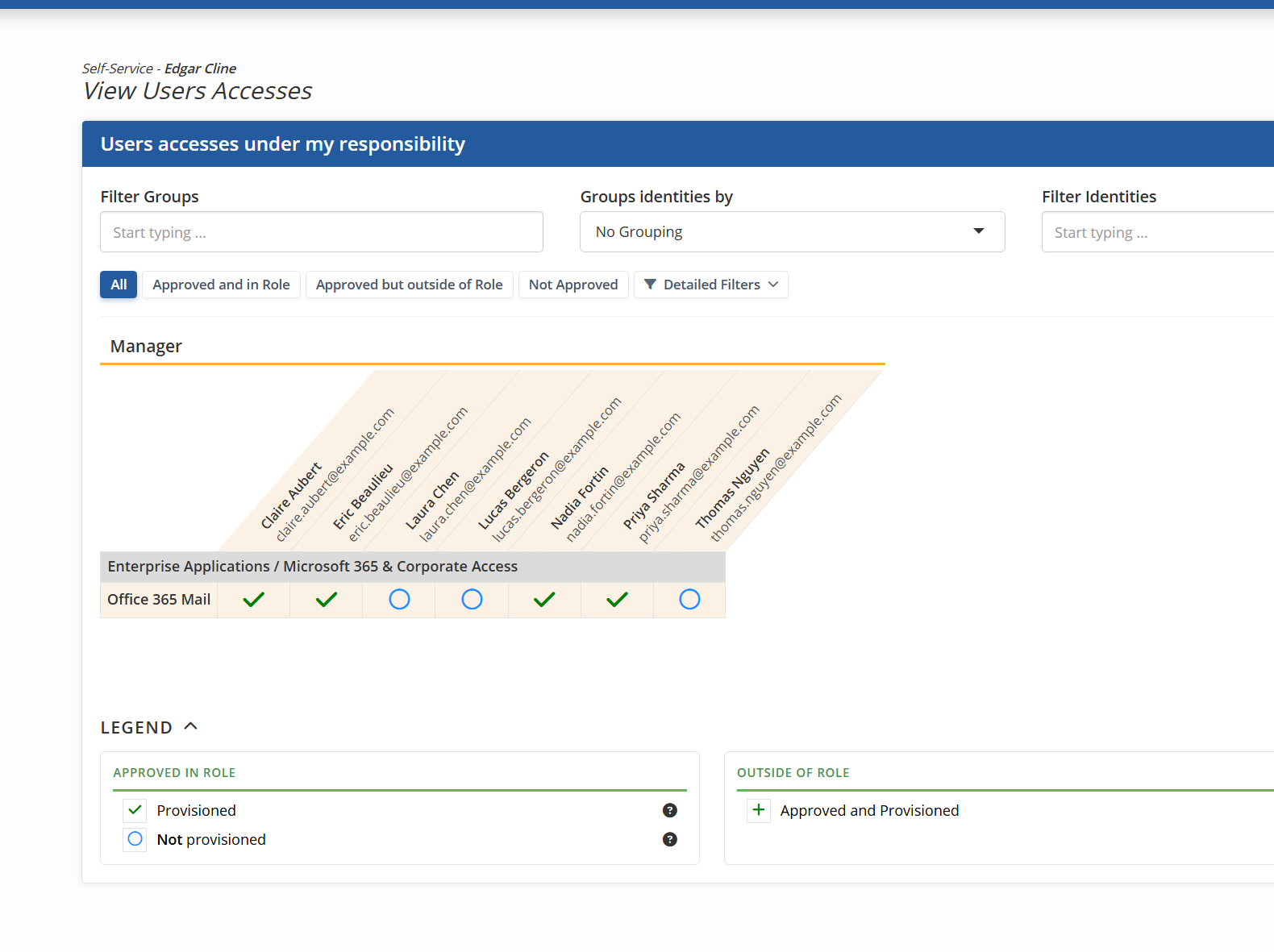Click the Filter Identities input field
The width and height of the screenshot is (1274, 952).
point(1158,232)
